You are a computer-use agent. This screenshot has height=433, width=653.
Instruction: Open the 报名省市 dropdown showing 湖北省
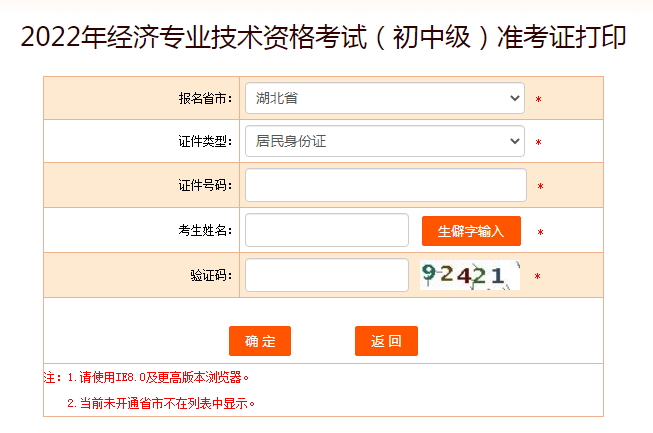coord(385,98)
